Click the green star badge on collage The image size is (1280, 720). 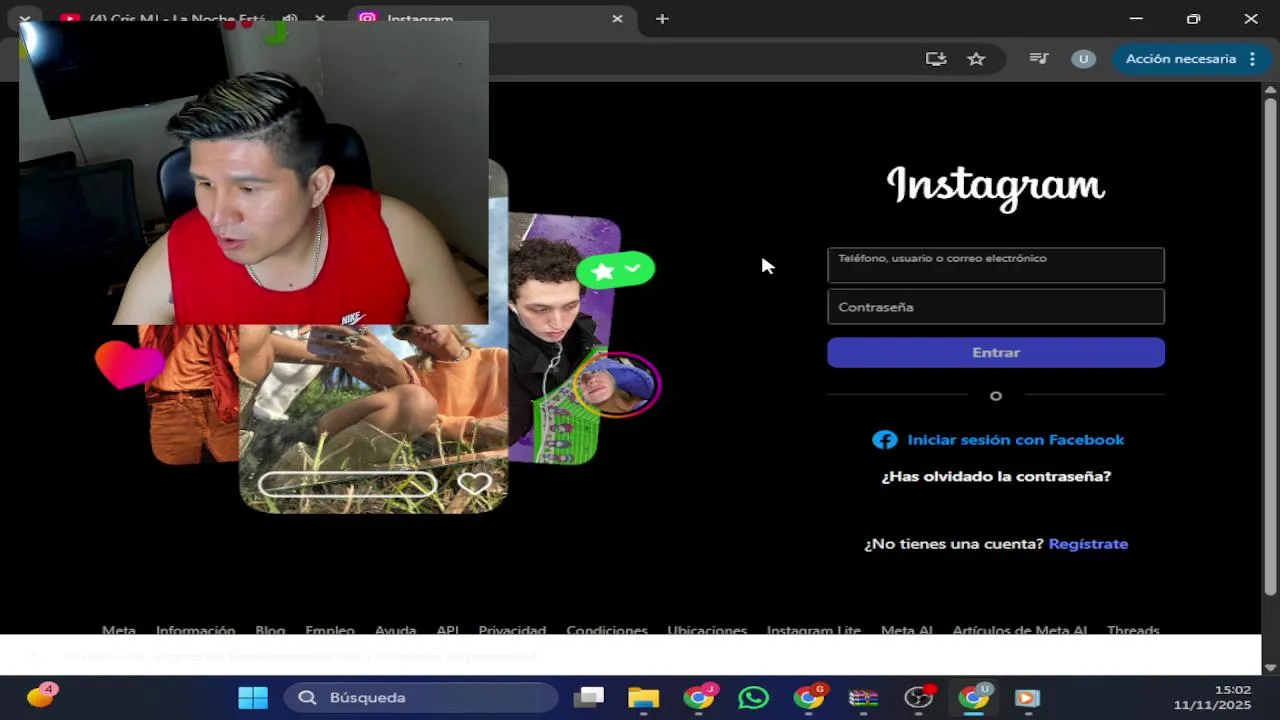[615, 270]
